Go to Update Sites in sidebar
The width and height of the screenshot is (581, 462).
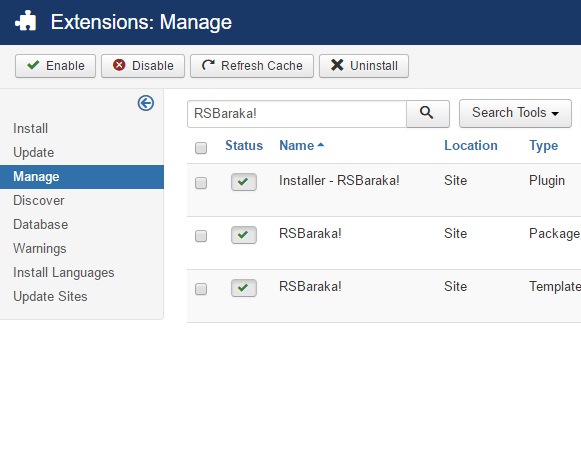[x=50, y=296]
